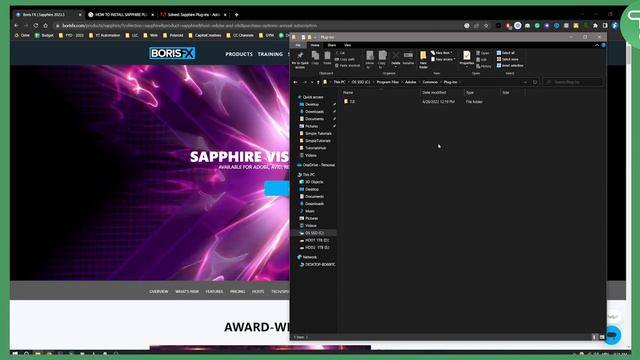Click Program Files in the address breadcrumb
Image resolution: width=640 pixels, height=360 pixels.
[x=387, y=82]
